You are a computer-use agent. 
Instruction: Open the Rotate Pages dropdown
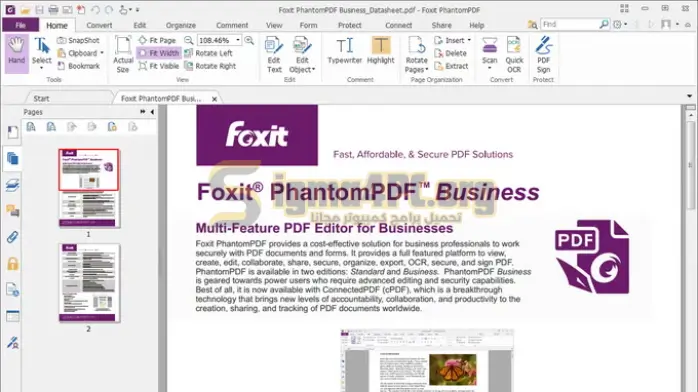[x=416, y=55]
